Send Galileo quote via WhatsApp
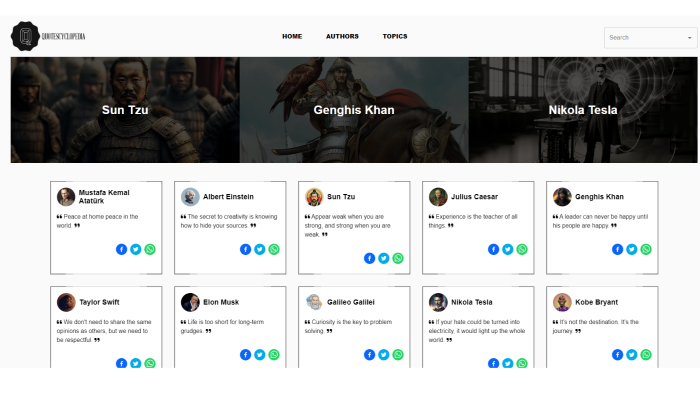The height and width of the screenshot is (394, 700). point(398,355)
